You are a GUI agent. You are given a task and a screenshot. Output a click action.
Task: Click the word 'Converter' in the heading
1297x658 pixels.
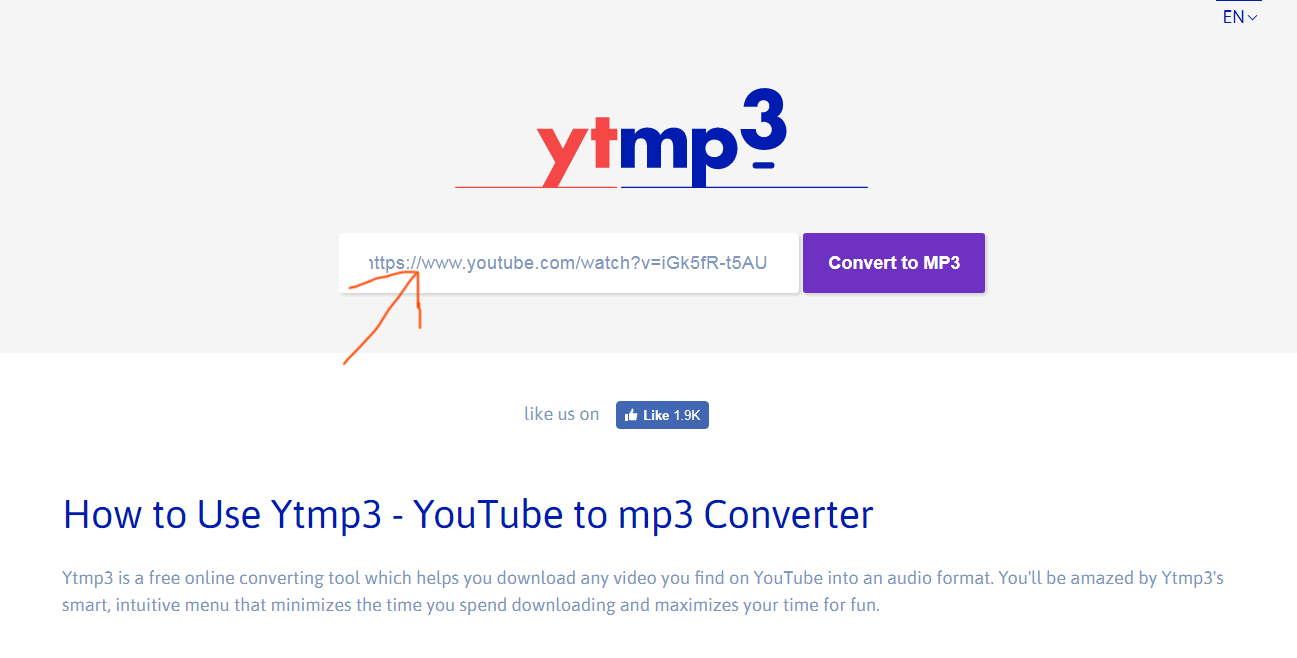pyautogui.click(x=789, y=514)
